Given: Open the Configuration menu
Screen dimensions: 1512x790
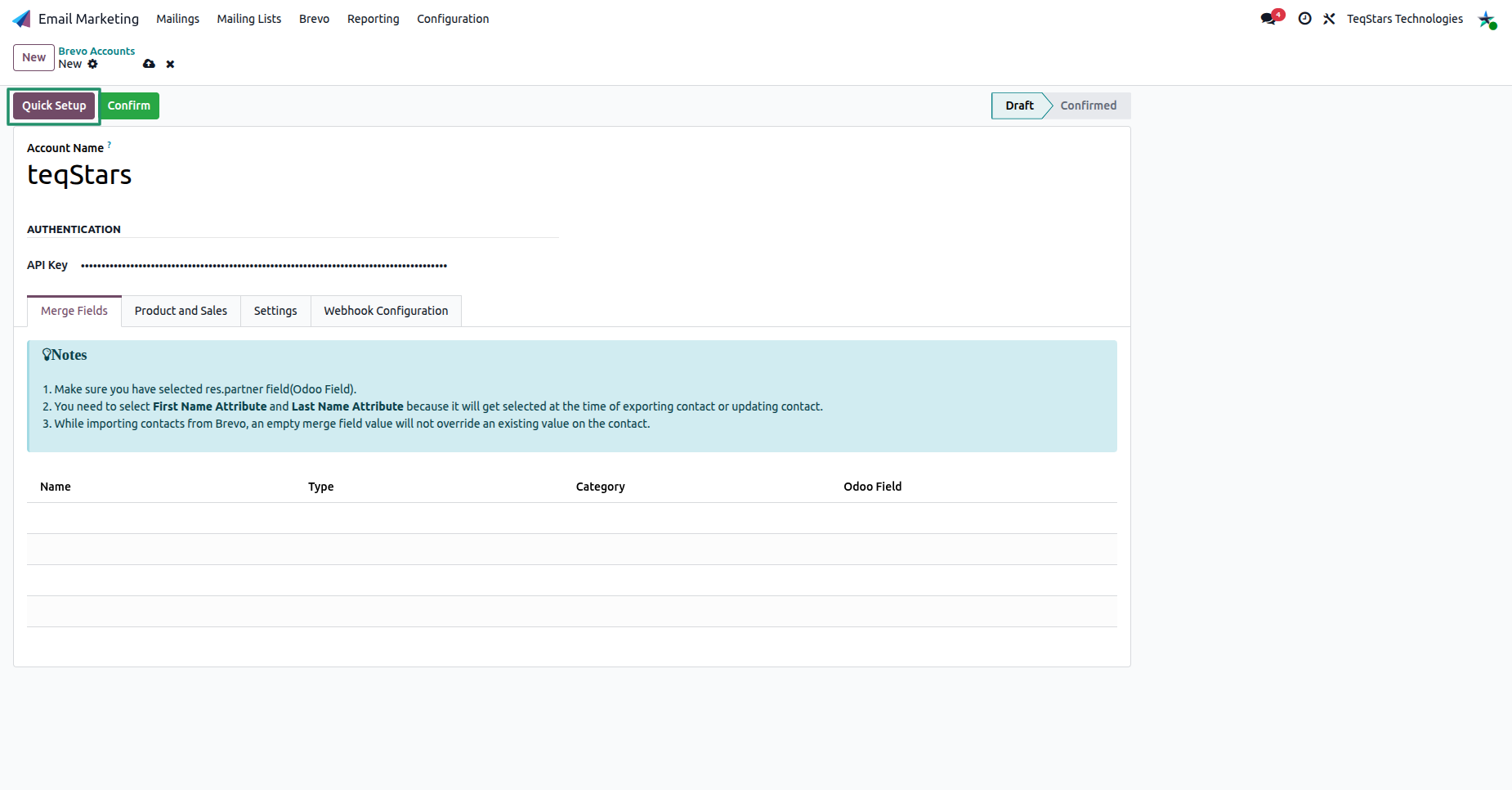Looking at the screenshot, I should [453, 19].
